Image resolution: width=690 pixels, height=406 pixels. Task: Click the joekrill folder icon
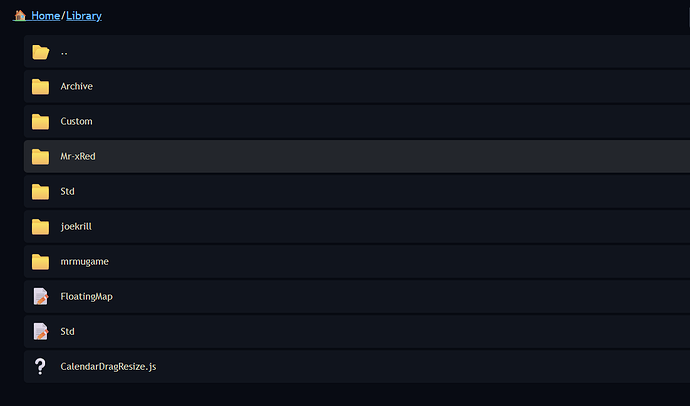pos(40,227)
